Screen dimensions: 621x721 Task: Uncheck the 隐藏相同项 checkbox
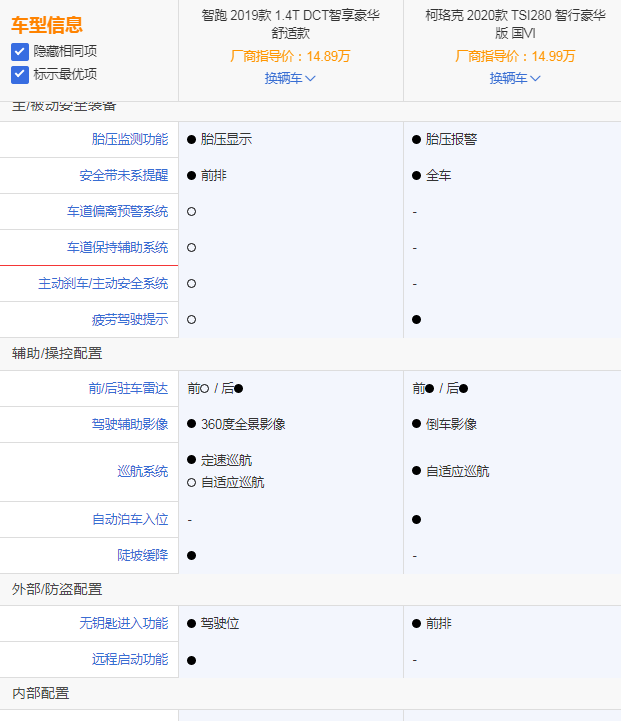tap(20, 51)
